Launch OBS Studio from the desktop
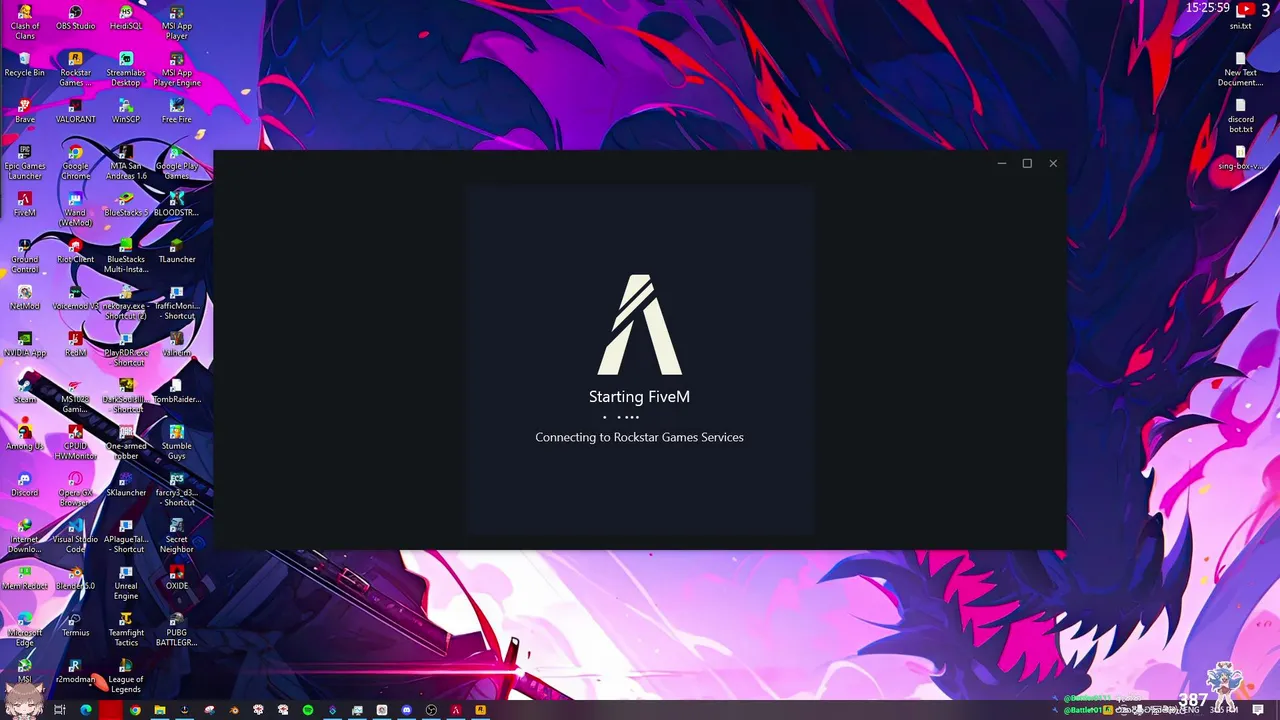Image resolution: width=1280 pixels, height=720 pixels. pos(75,17)
